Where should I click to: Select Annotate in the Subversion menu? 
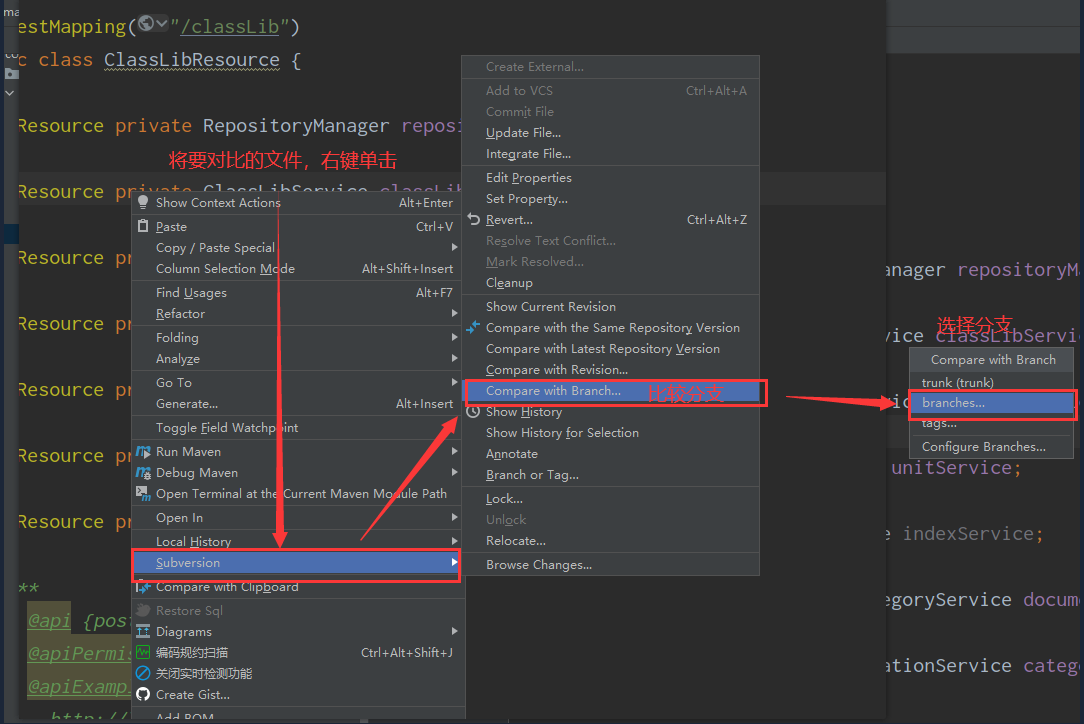coord(610,454)
